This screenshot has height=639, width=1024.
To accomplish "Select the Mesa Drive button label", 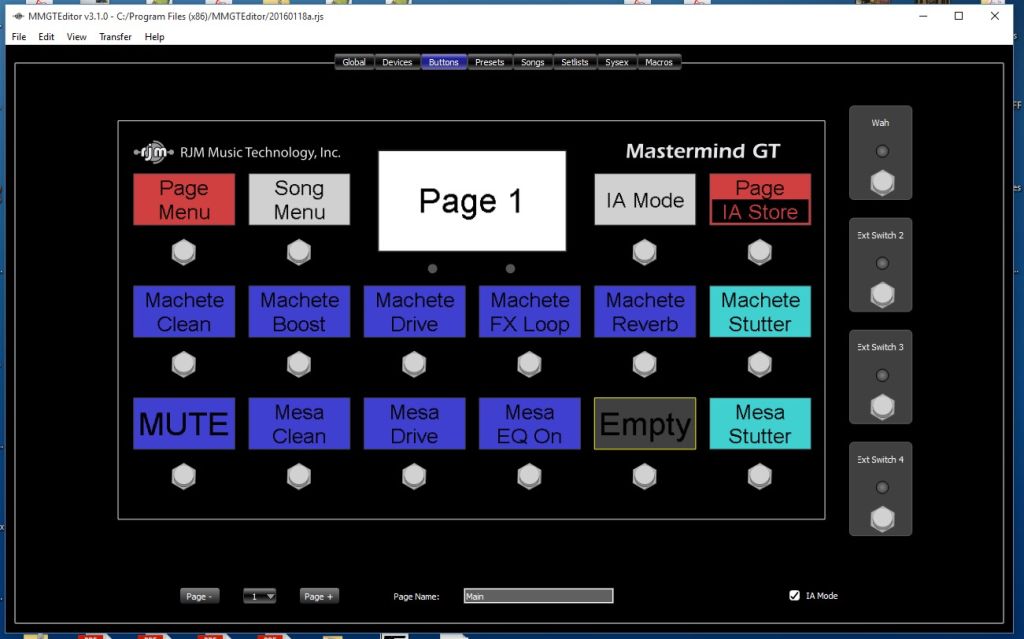I will tap(415, 423).
